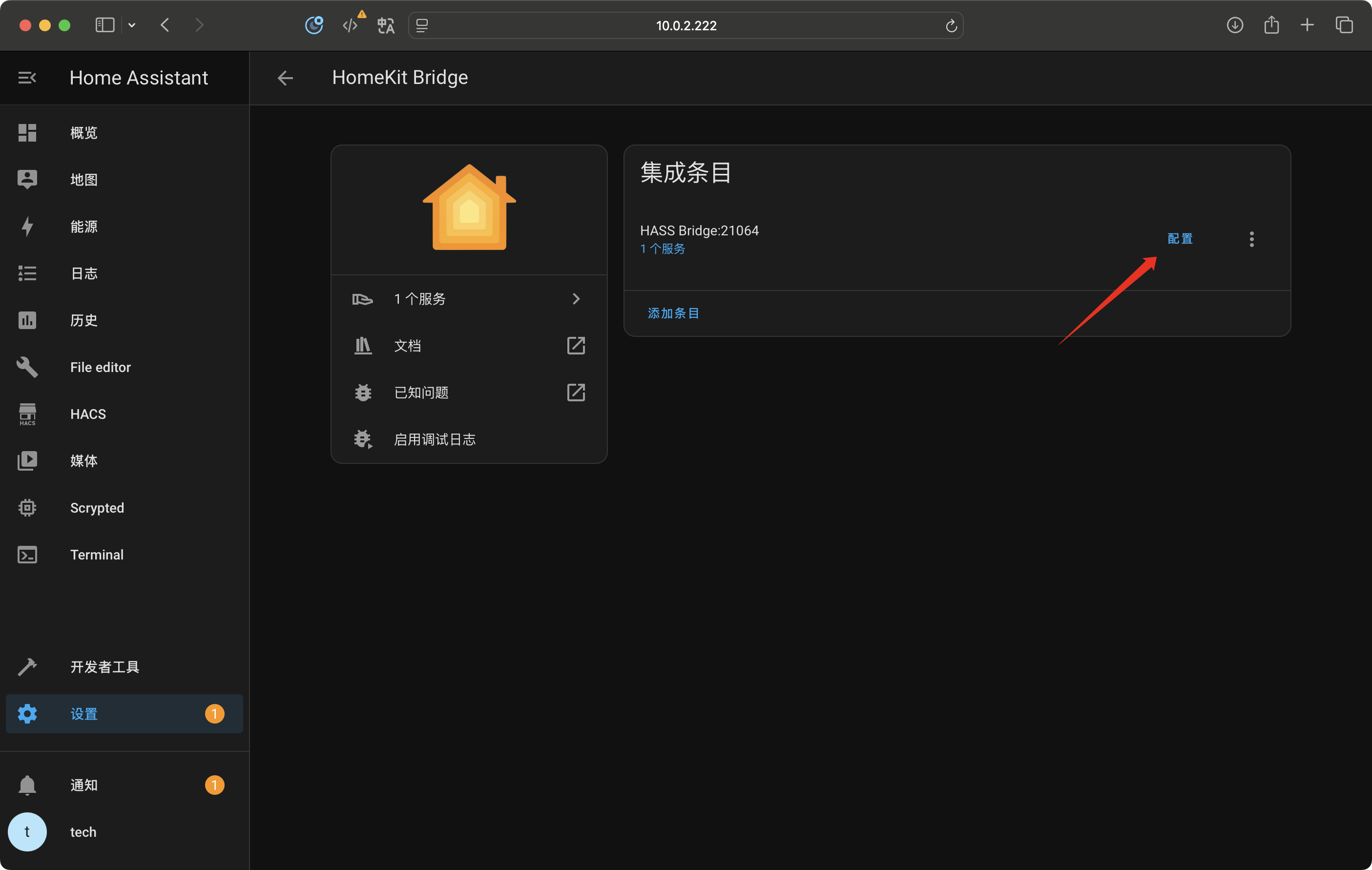Open a new Safari tab

tap(1308, 25)
